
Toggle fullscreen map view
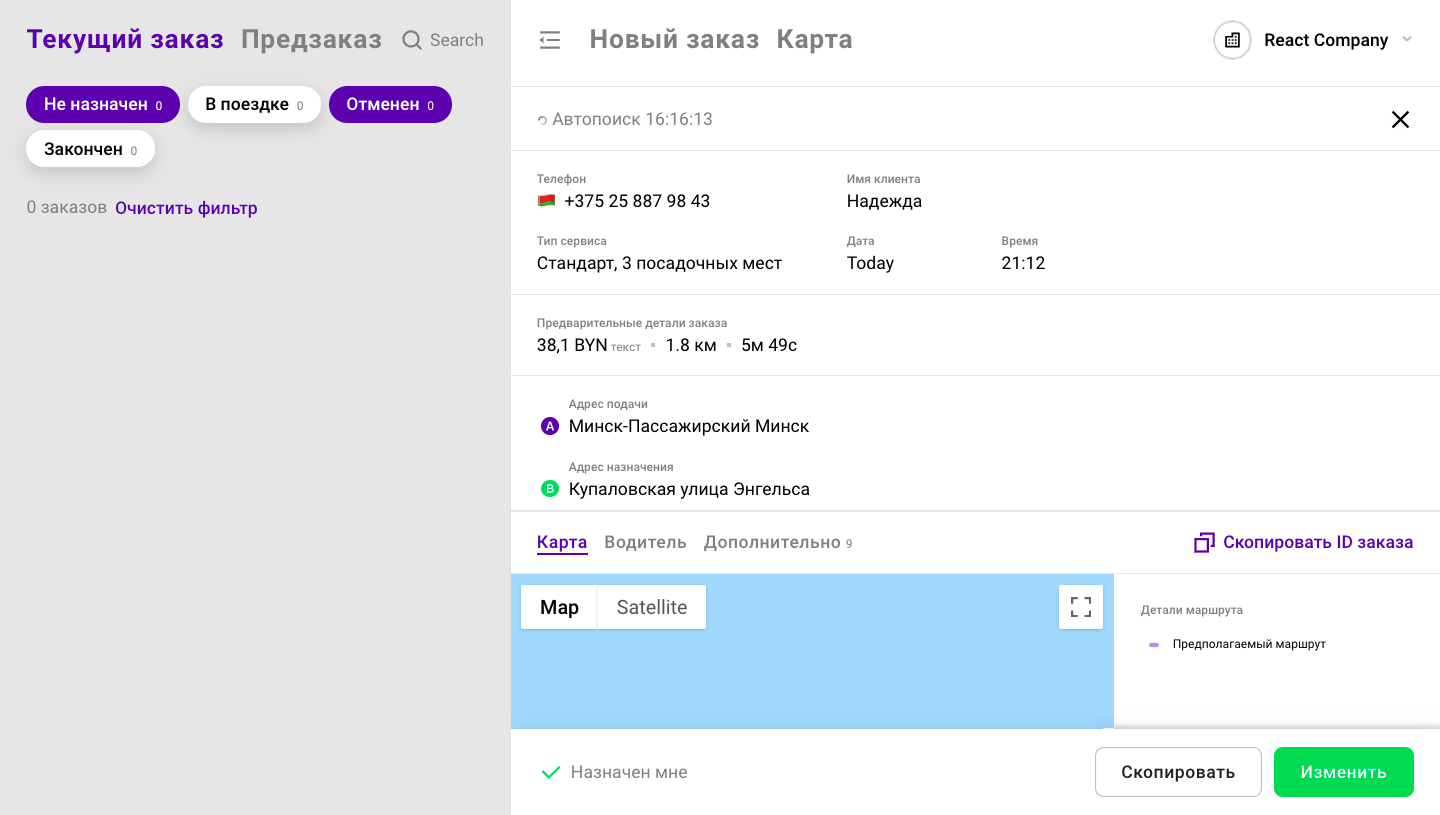click(1080, 607)
